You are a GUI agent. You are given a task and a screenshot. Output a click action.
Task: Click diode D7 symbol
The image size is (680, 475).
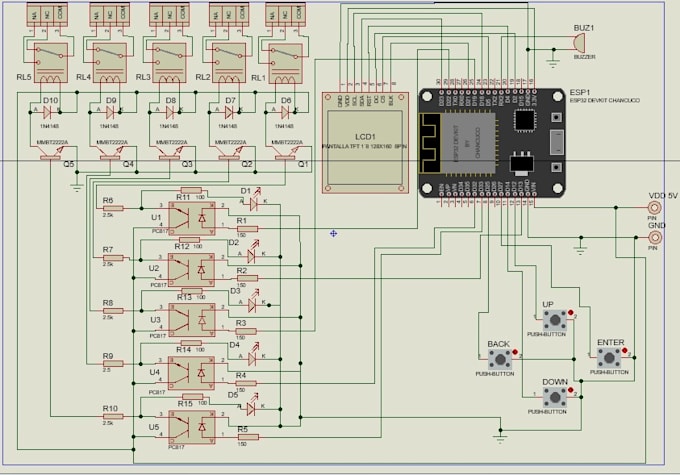[229, 113]
